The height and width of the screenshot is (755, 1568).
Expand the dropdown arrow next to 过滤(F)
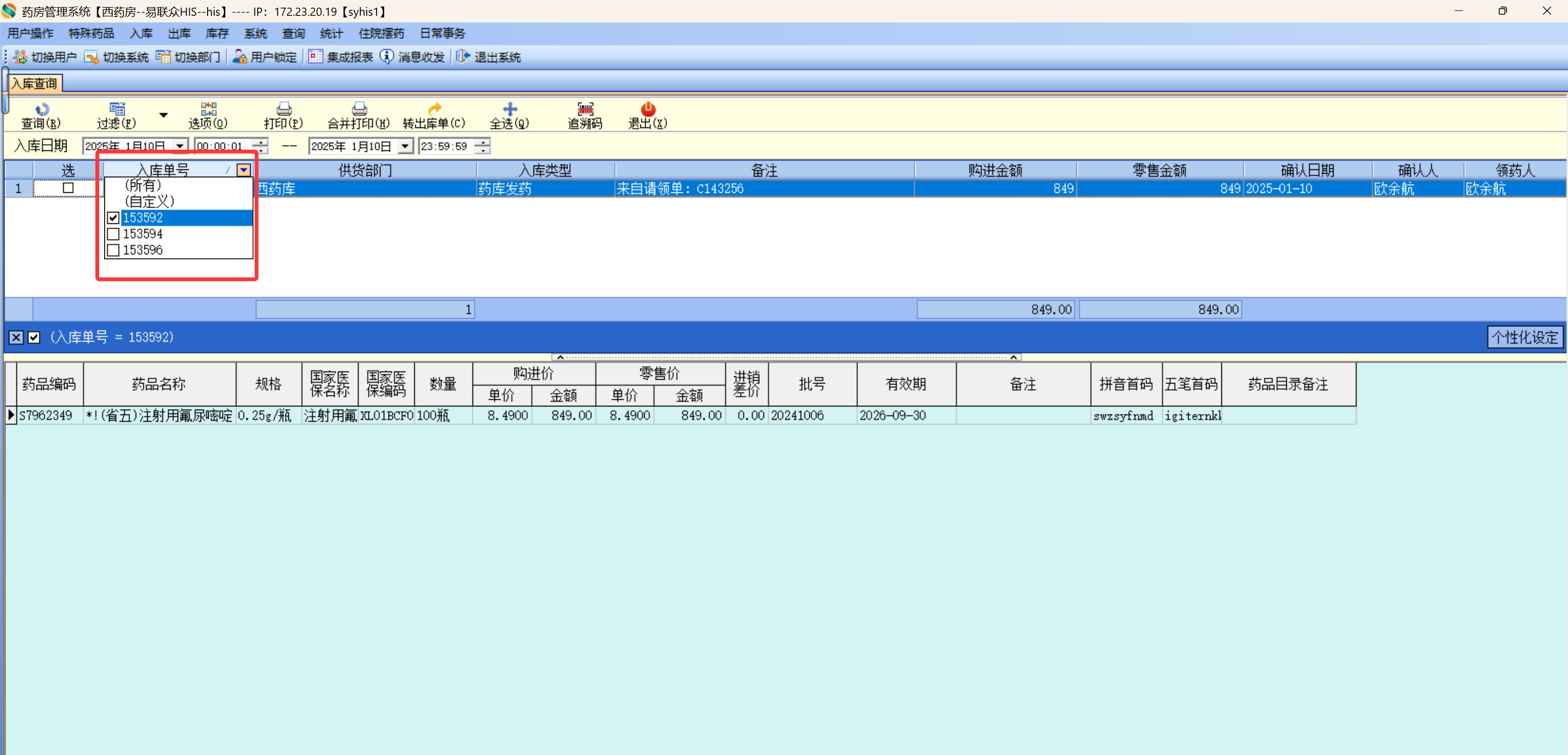click(x=163, y=115)
